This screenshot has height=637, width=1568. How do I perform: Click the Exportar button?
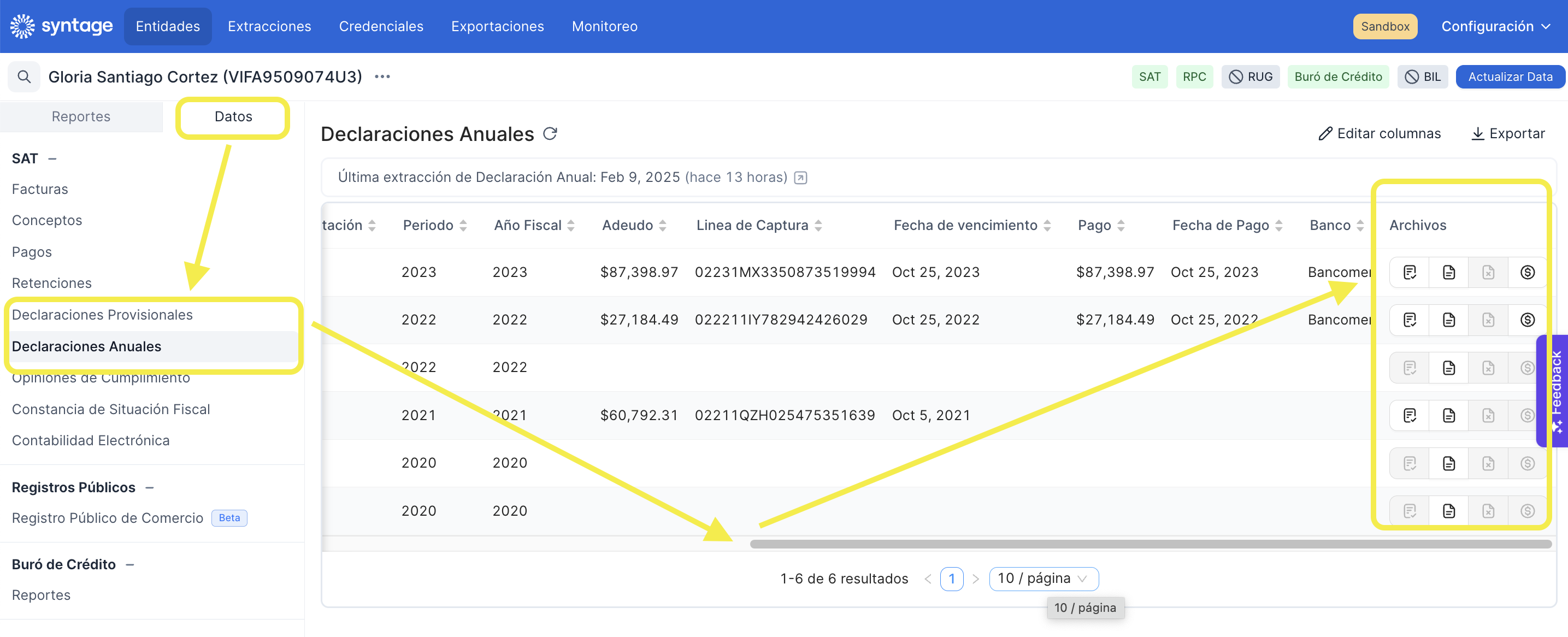coord(1507,133)
